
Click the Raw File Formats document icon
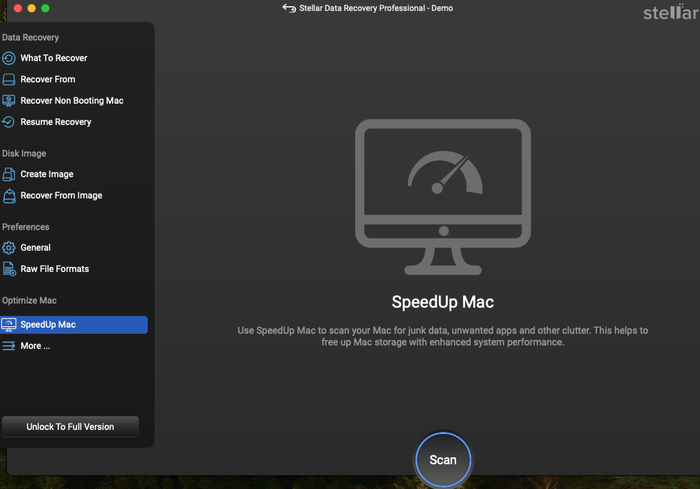pyautogui.click(x=9, y=269)
